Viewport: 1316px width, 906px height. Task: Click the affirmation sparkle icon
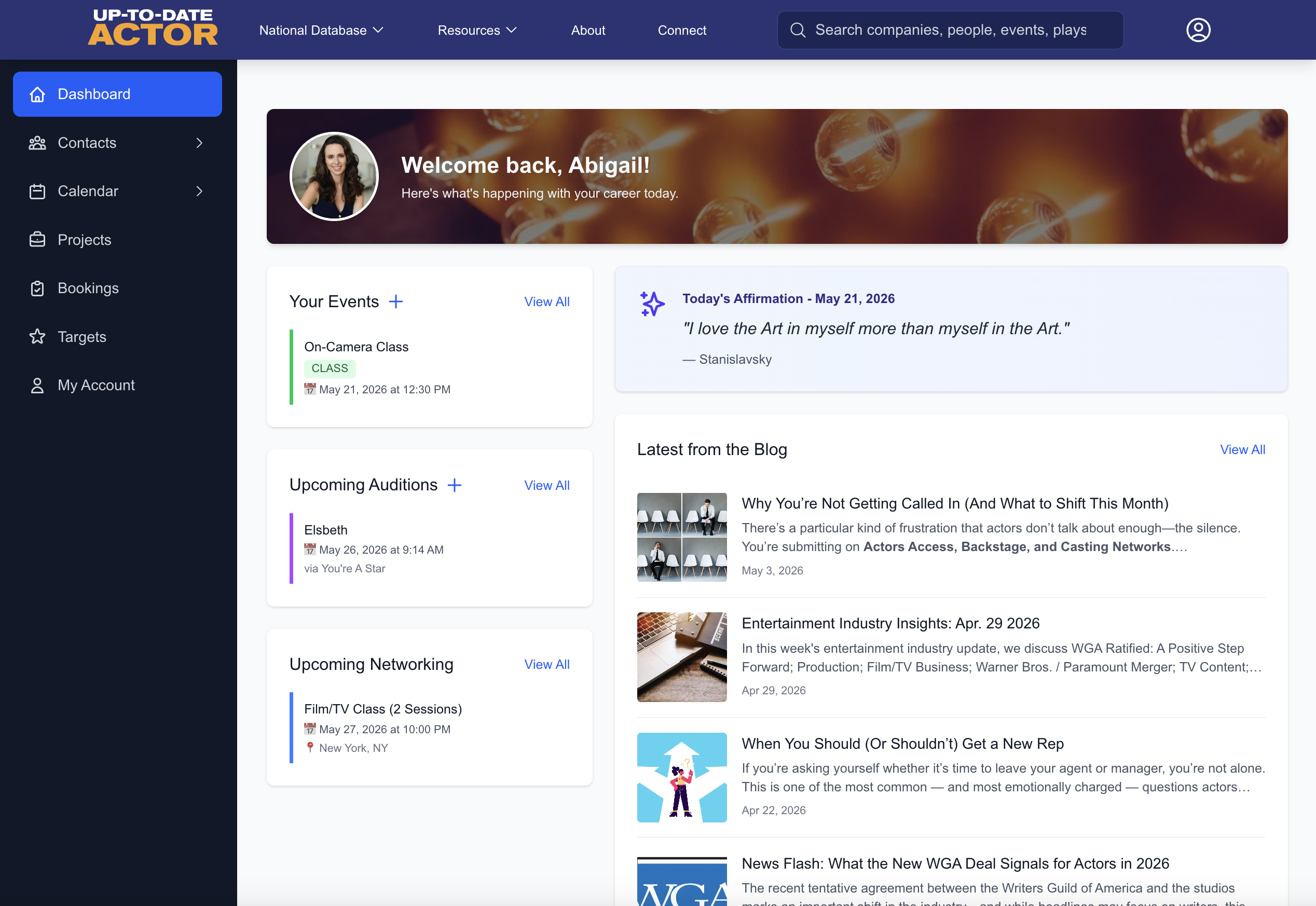point(652,304)
